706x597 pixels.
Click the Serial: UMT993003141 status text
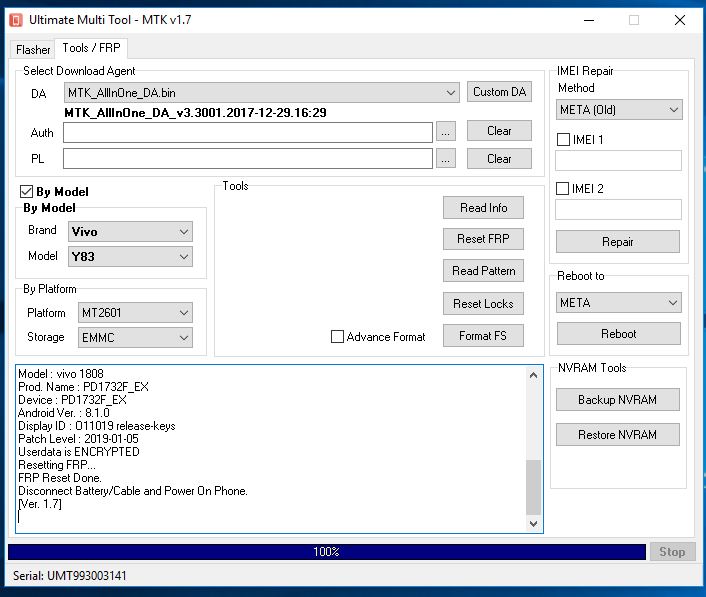(x=70, y=576)
